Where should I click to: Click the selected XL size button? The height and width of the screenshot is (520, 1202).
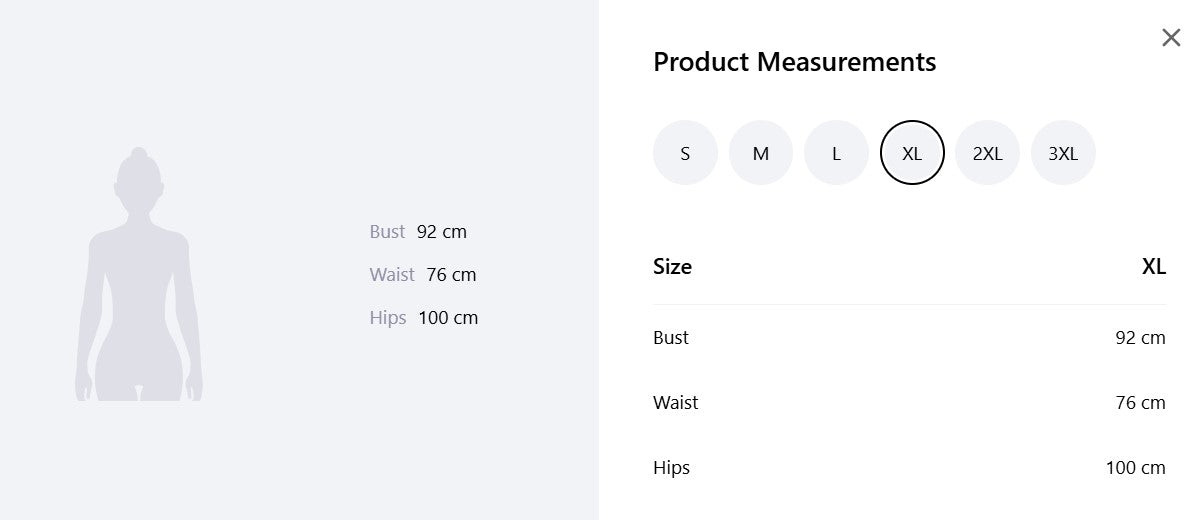tap(912, 153)
